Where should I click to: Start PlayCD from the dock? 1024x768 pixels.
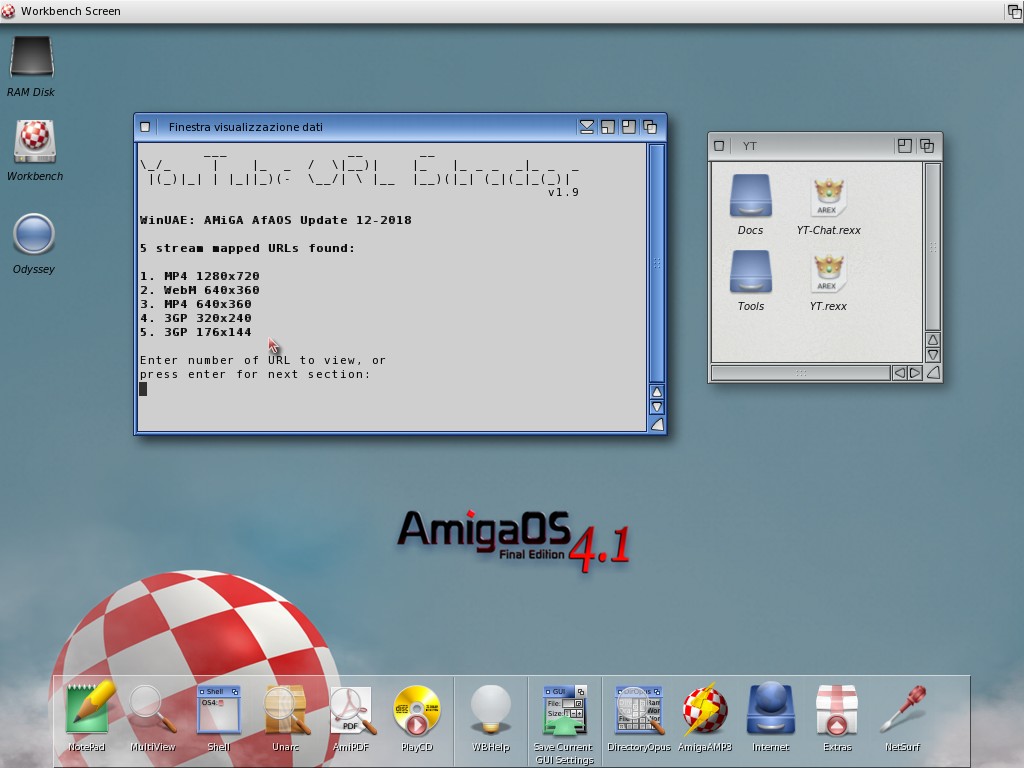pos(416,711)
